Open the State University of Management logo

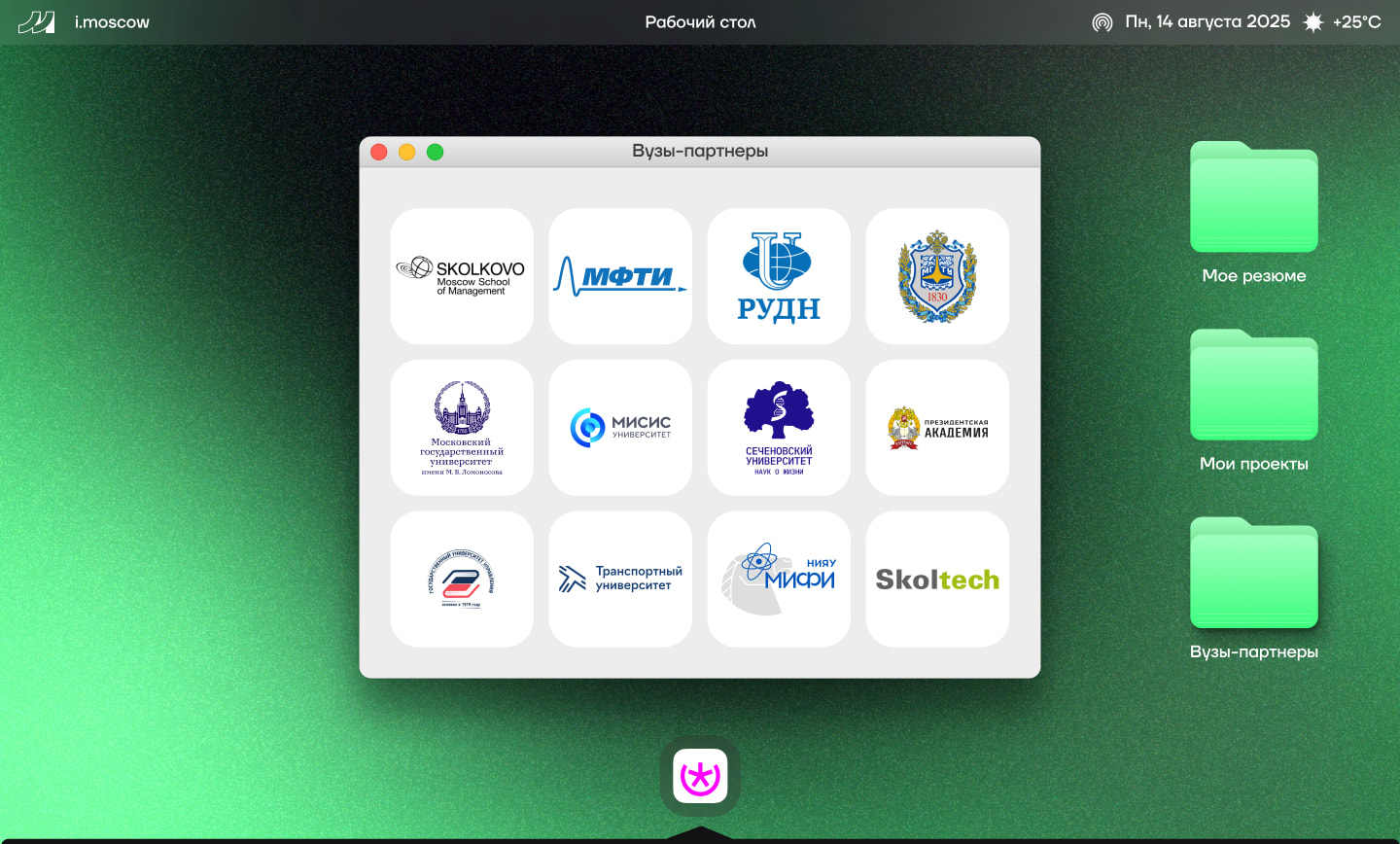coord(462,580)
